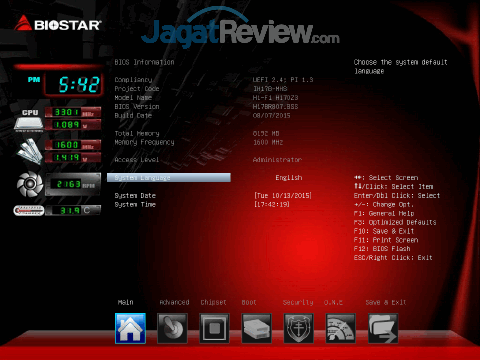Viewport: 480px width, 360px height.
Task: Open the Advanced joystick icon
Action: pos(172,328)
